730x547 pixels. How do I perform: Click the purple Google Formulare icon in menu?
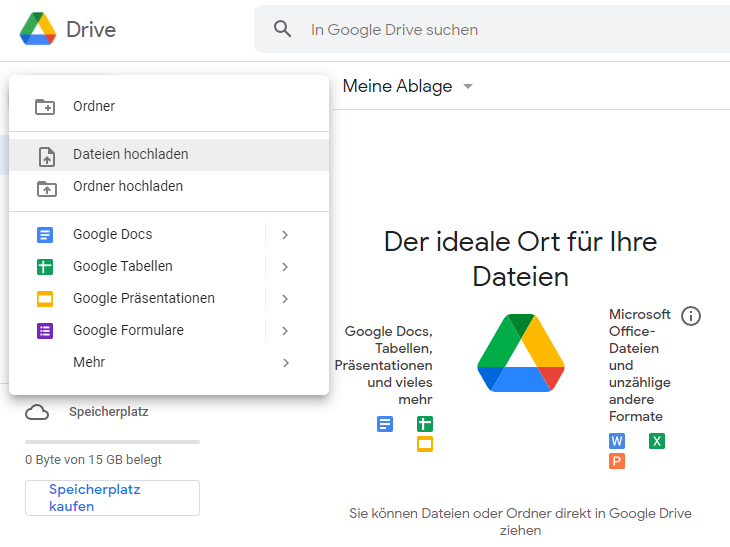click(45, 331)
